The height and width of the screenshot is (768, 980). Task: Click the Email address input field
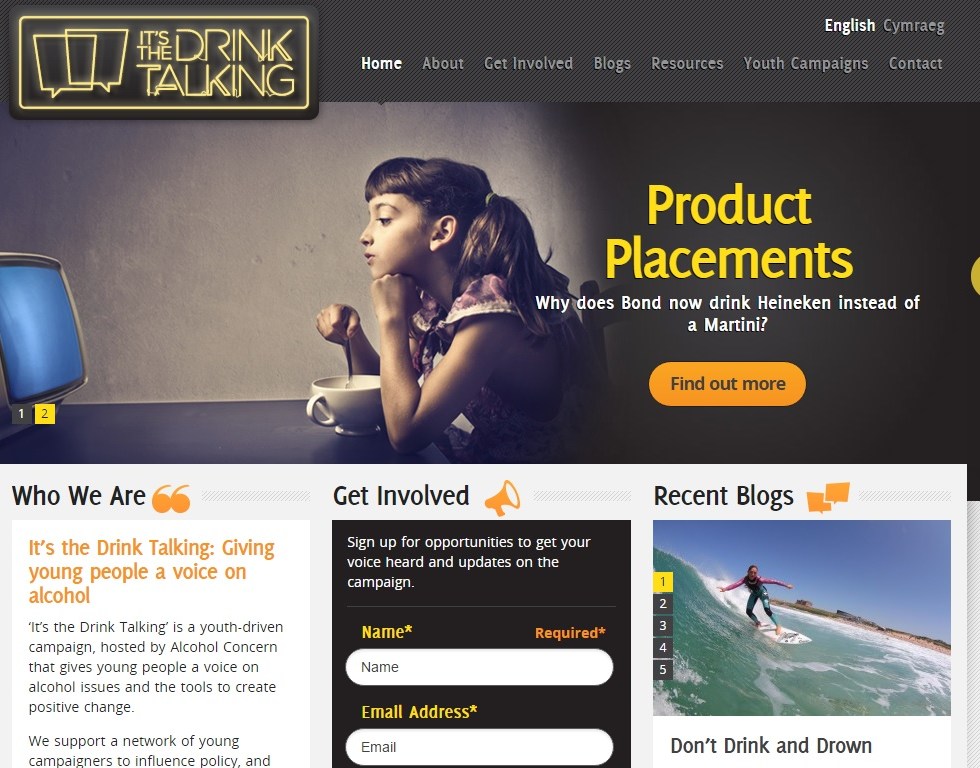tap(479, 747)
